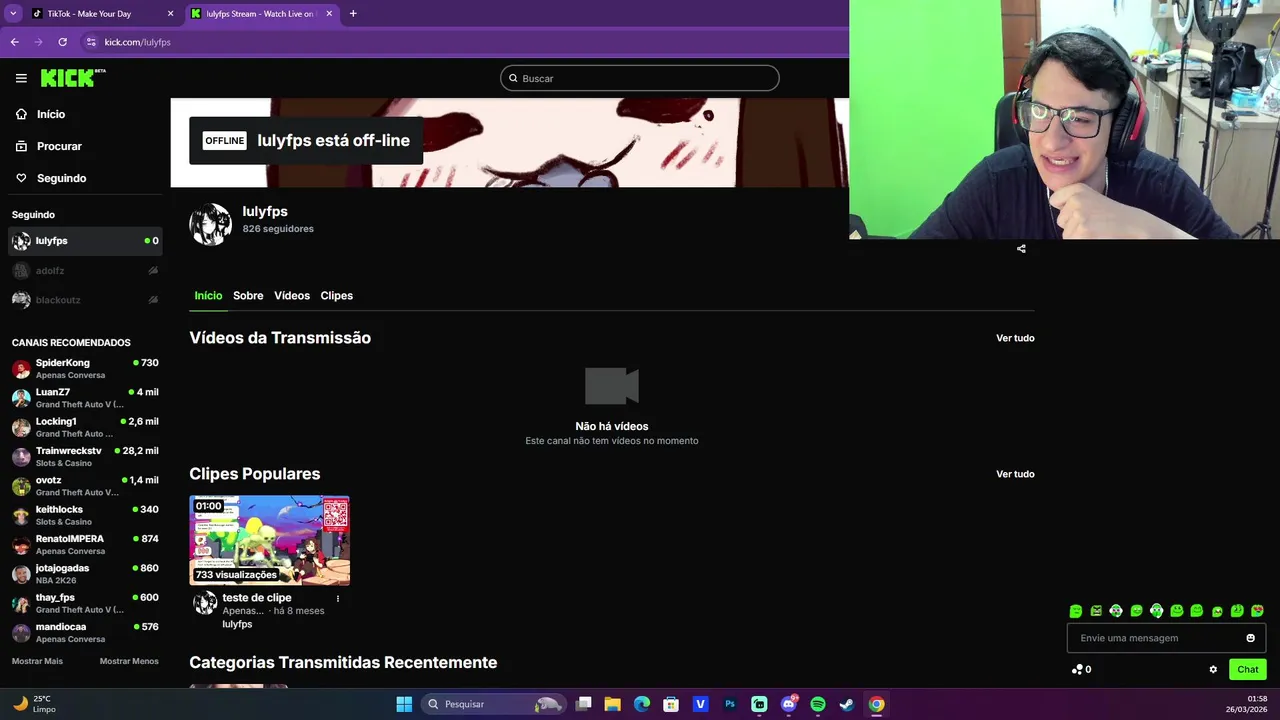Image resolution: width=1280 pixels, height=720 pixels.
Task: Open the mandiocaa recommended channel
Action: 85,632
